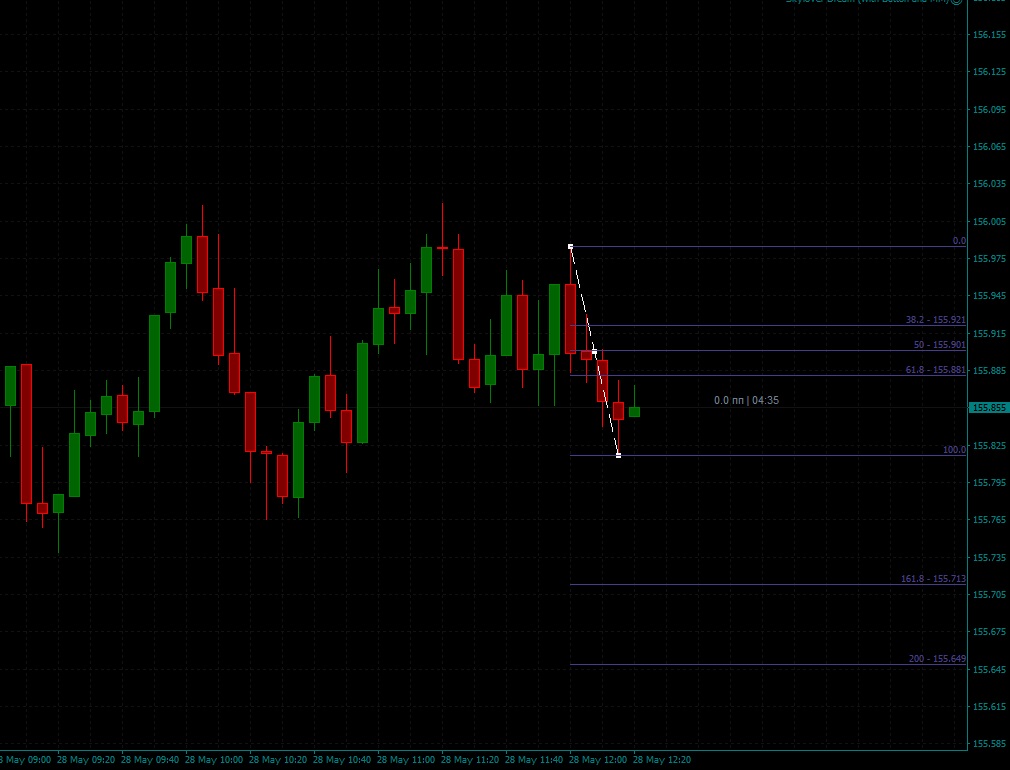This screenshot has height=770, width=1010.
Task: Click the 28 May 10:20 time label
Action: click(x=278, y=760)
